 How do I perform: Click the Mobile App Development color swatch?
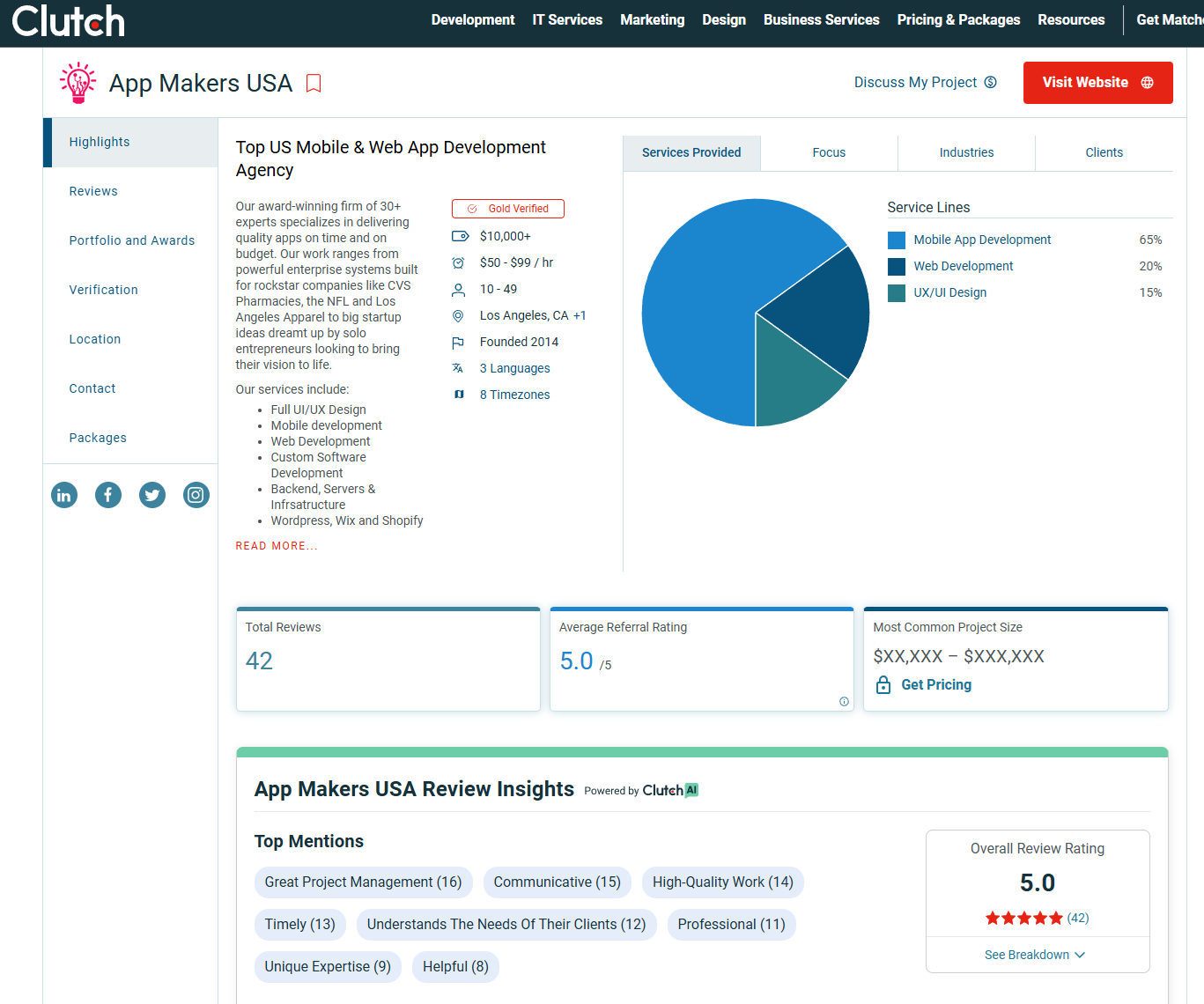(897, 240)
